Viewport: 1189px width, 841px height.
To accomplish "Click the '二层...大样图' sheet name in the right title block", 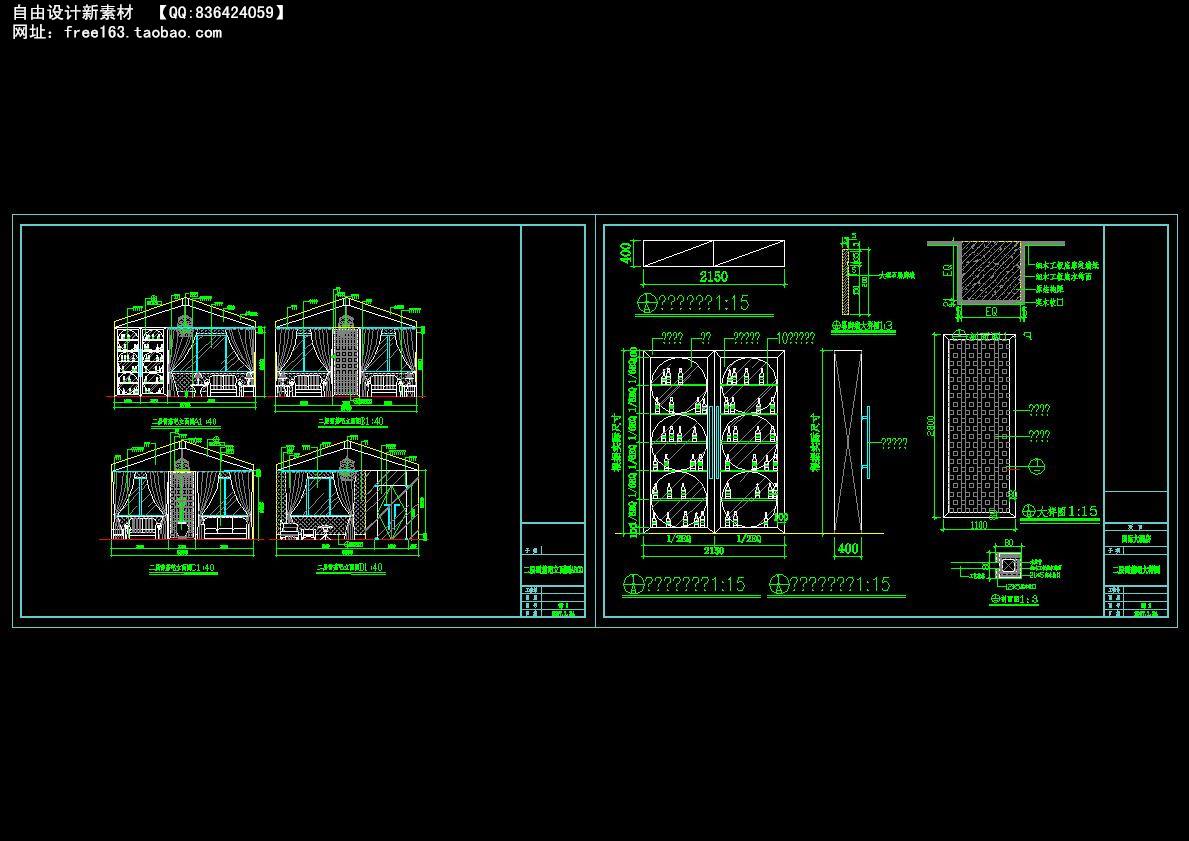I will 1136,570.
